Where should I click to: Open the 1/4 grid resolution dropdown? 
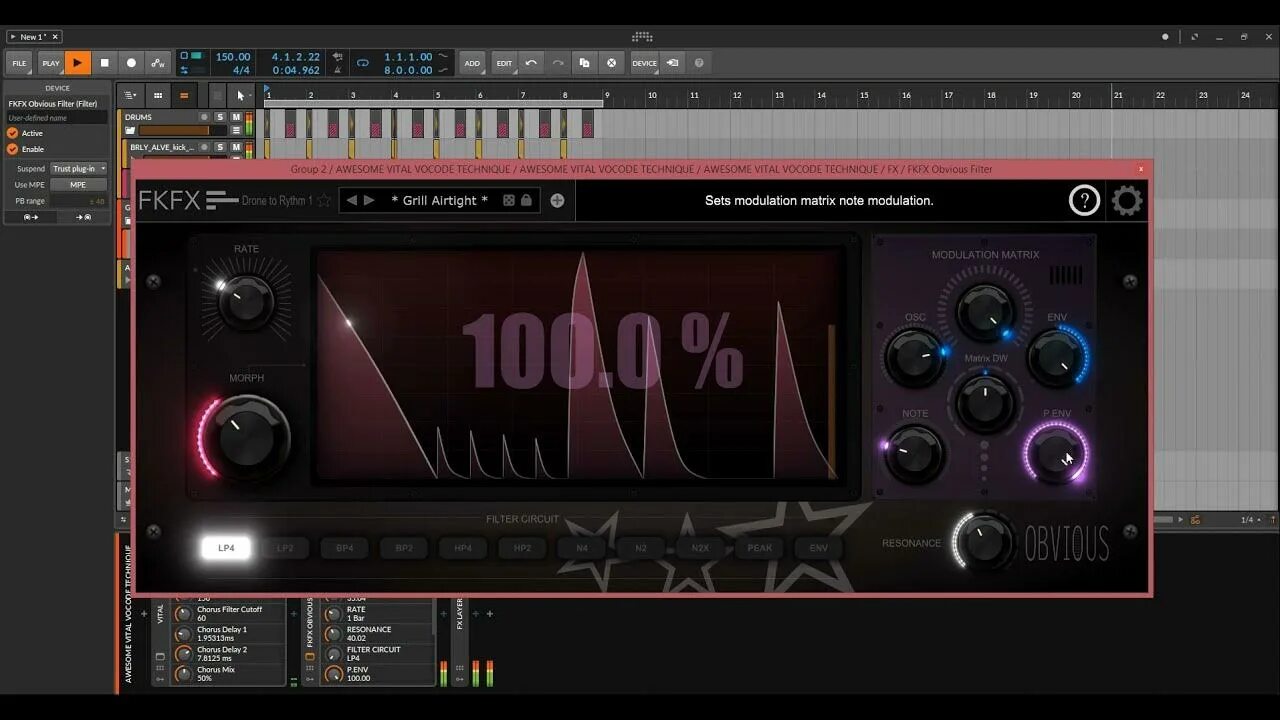point(1250,520)
